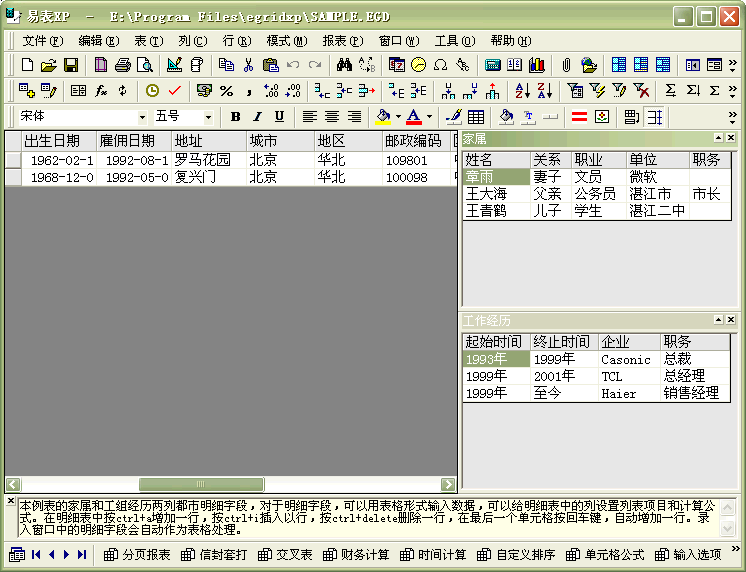
Task: Open the 报表(P) menu
Action: [343, 41]
